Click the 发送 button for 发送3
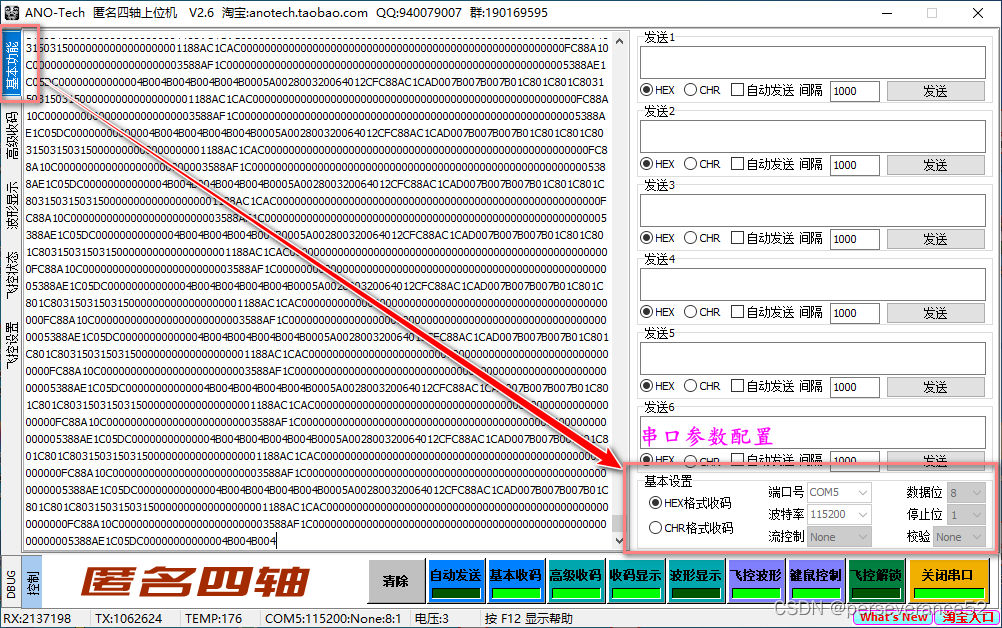Image resolution: width=1002 pixels, height=628 pixels. [936, 239]
